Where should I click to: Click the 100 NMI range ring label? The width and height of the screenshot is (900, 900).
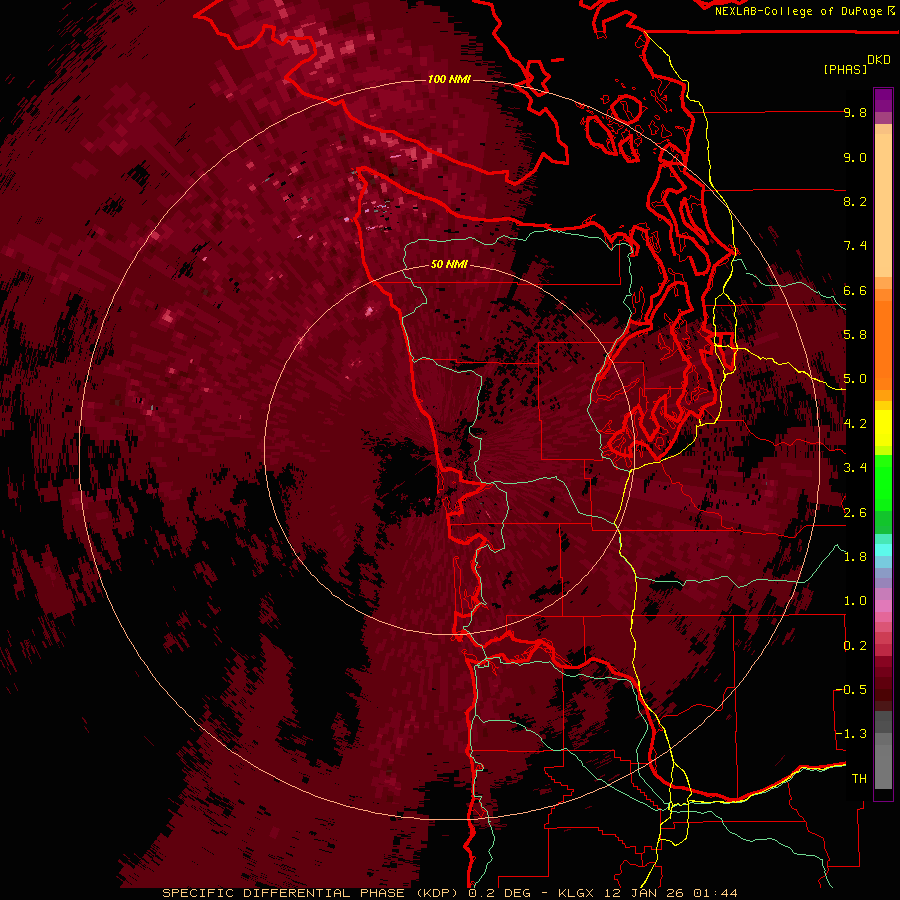(449, 79)
